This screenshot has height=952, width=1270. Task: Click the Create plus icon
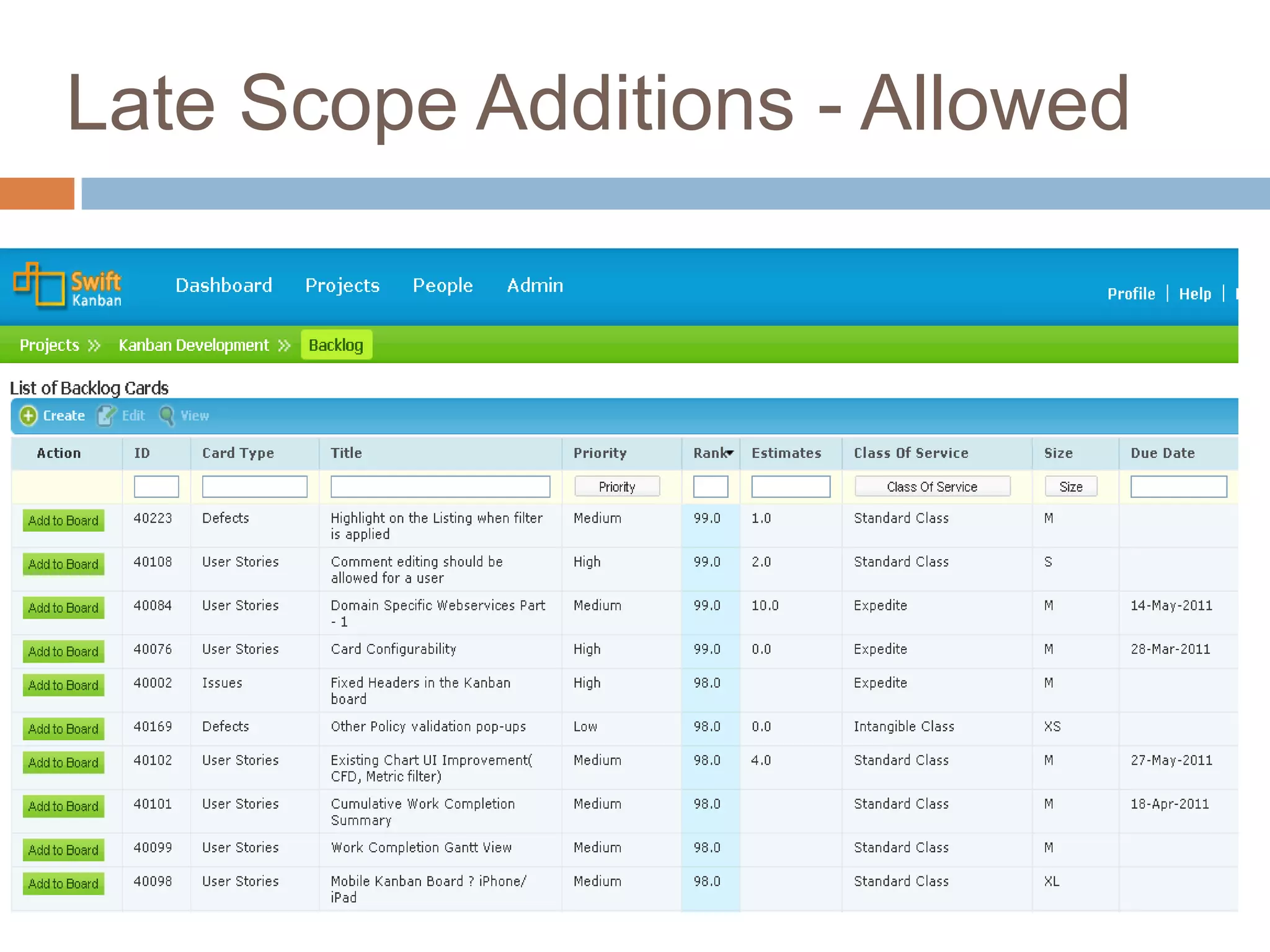pos(29,416)
